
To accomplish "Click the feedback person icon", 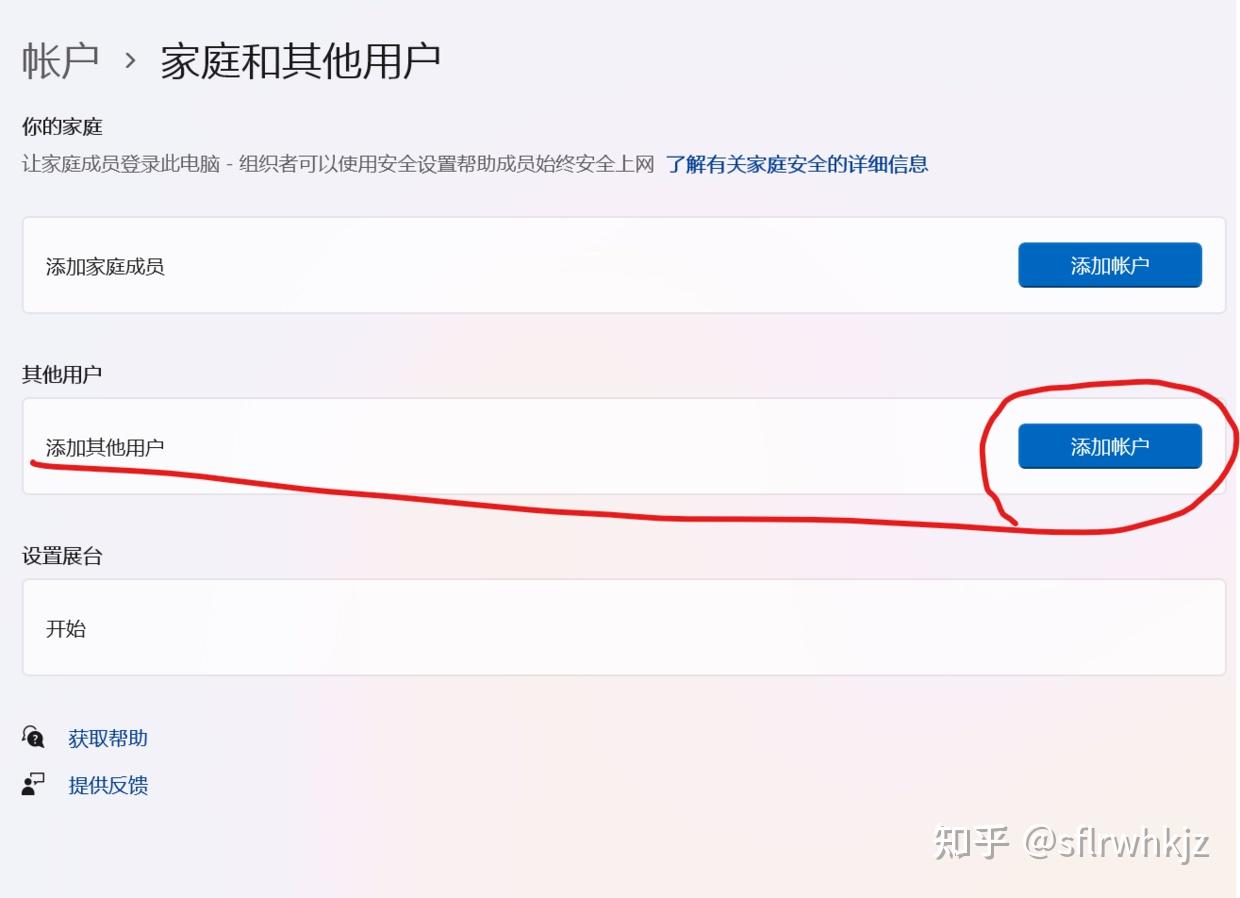I will [x=34, y=784].
